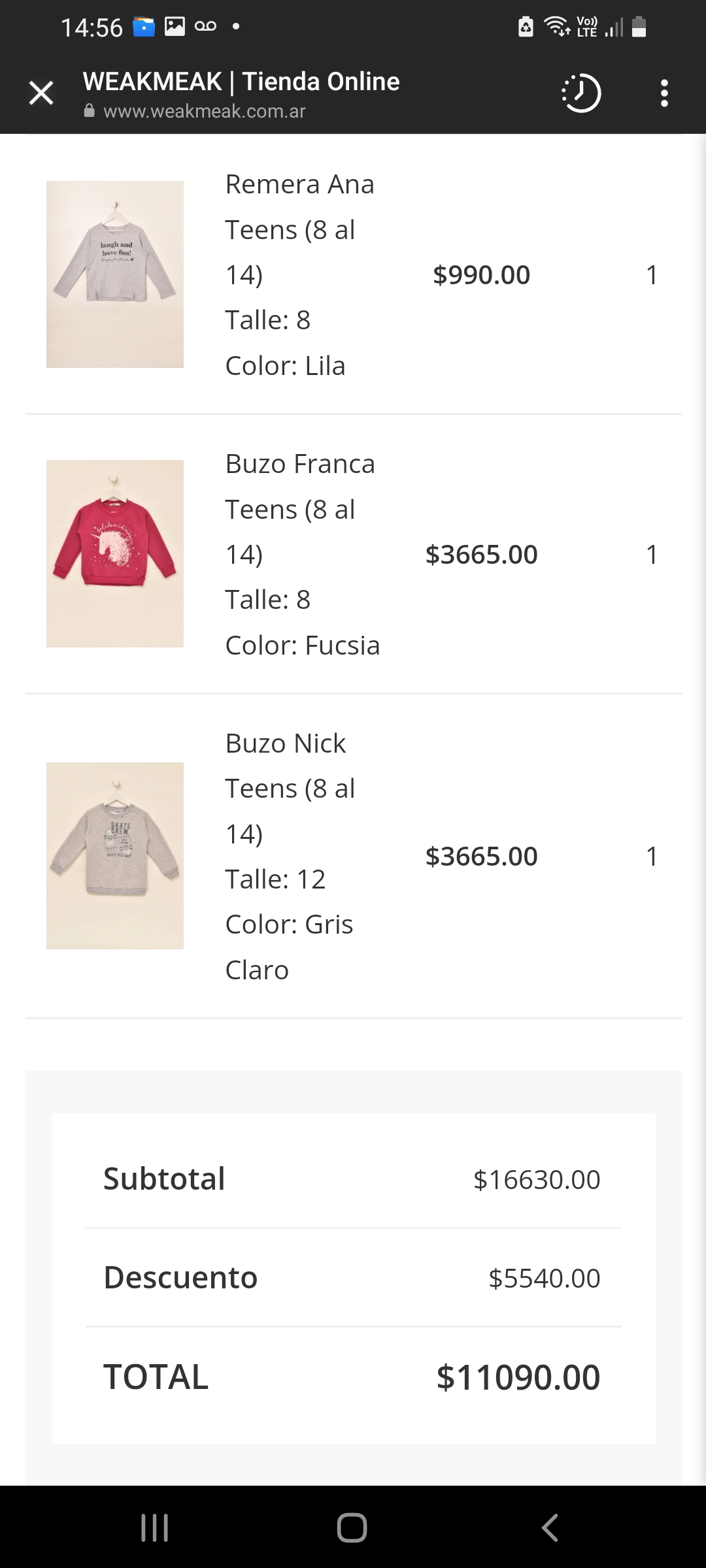The width and height of the screenshot is (706, 1568).
Task: Open the Remera Ana product thumbnail
Action: (115, 274)
